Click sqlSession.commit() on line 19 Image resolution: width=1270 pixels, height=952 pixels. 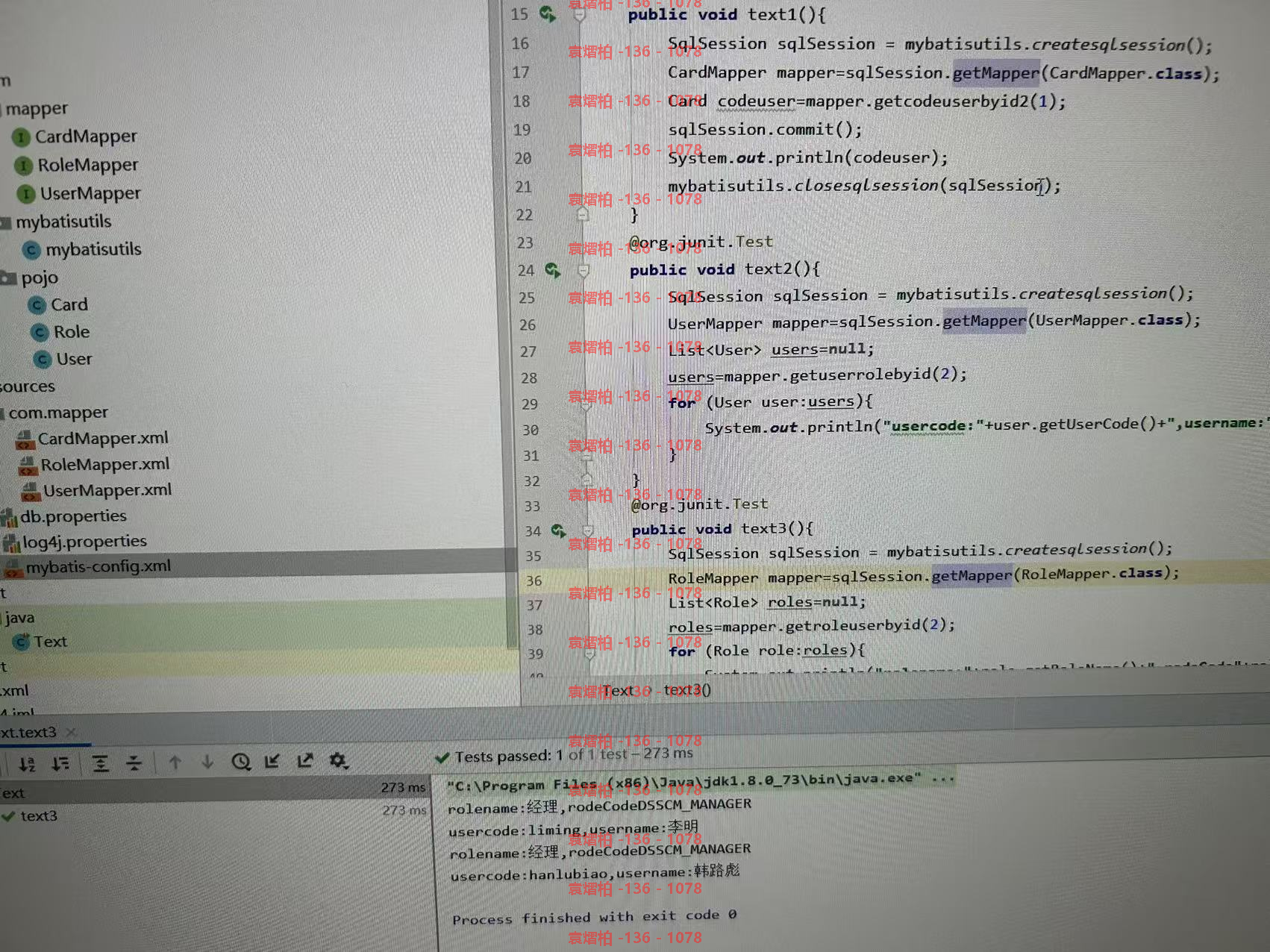[765, 129]
